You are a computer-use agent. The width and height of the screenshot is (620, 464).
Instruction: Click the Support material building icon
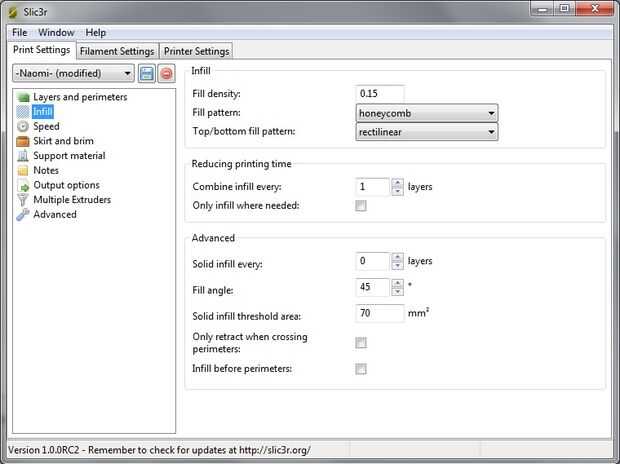23,156
